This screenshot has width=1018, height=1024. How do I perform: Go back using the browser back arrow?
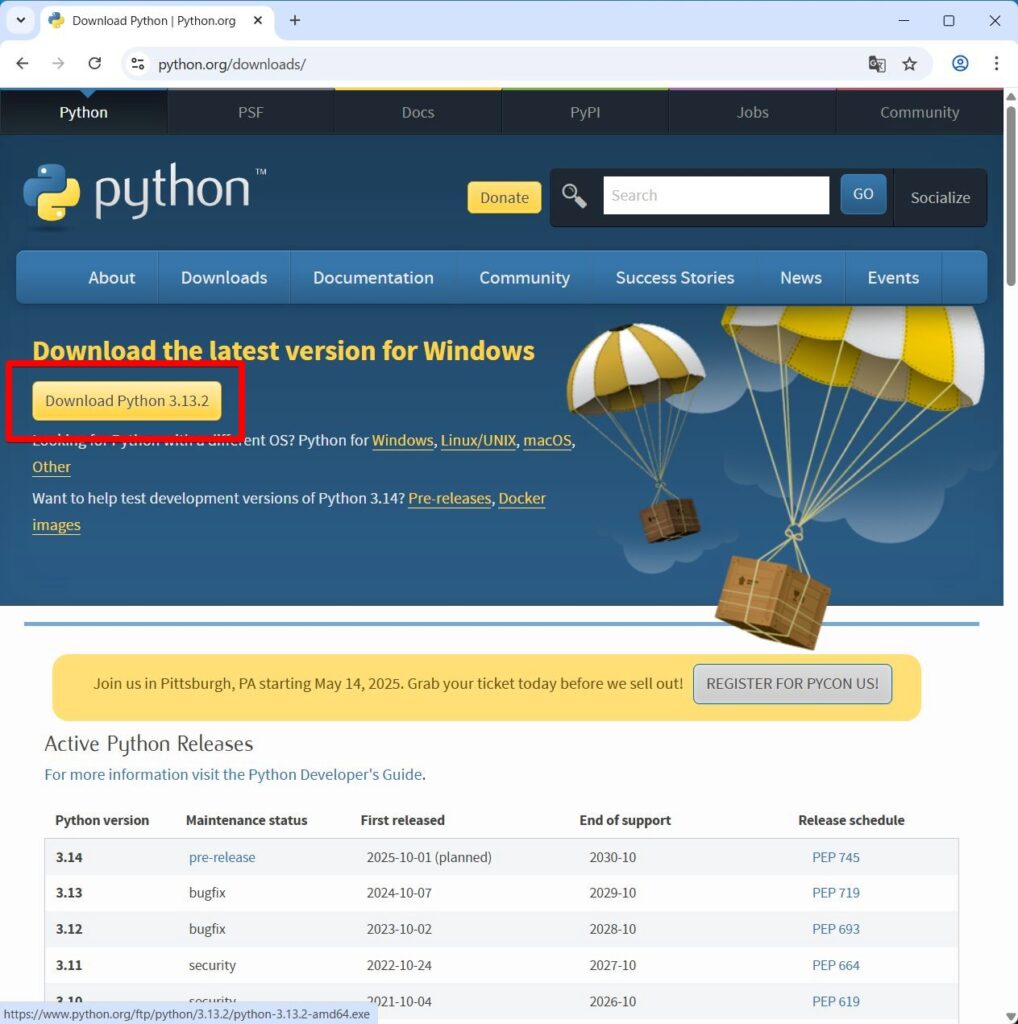point(22,63)
